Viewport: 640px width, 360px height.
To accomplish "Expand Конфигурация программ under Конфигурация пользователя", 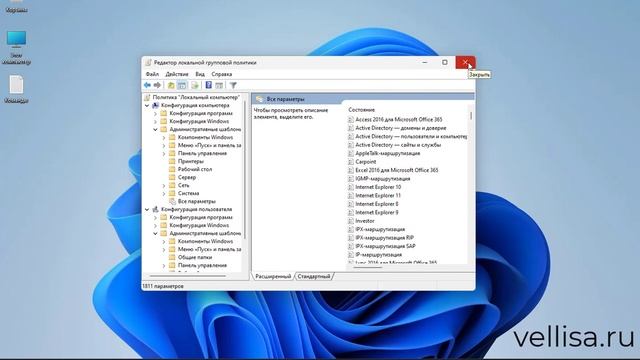I will point(155,218).
